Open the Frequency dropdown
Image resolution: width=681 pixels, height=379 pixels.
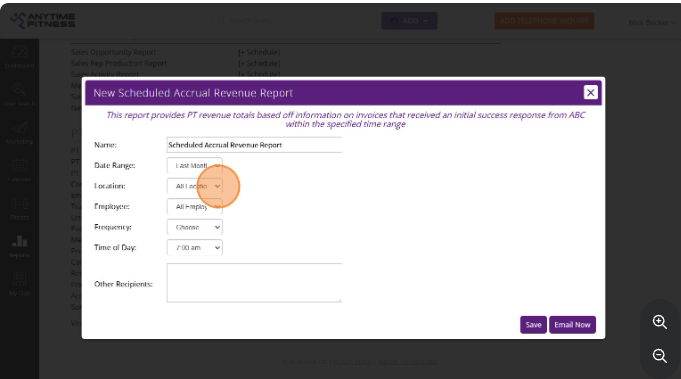pos(195,227)
